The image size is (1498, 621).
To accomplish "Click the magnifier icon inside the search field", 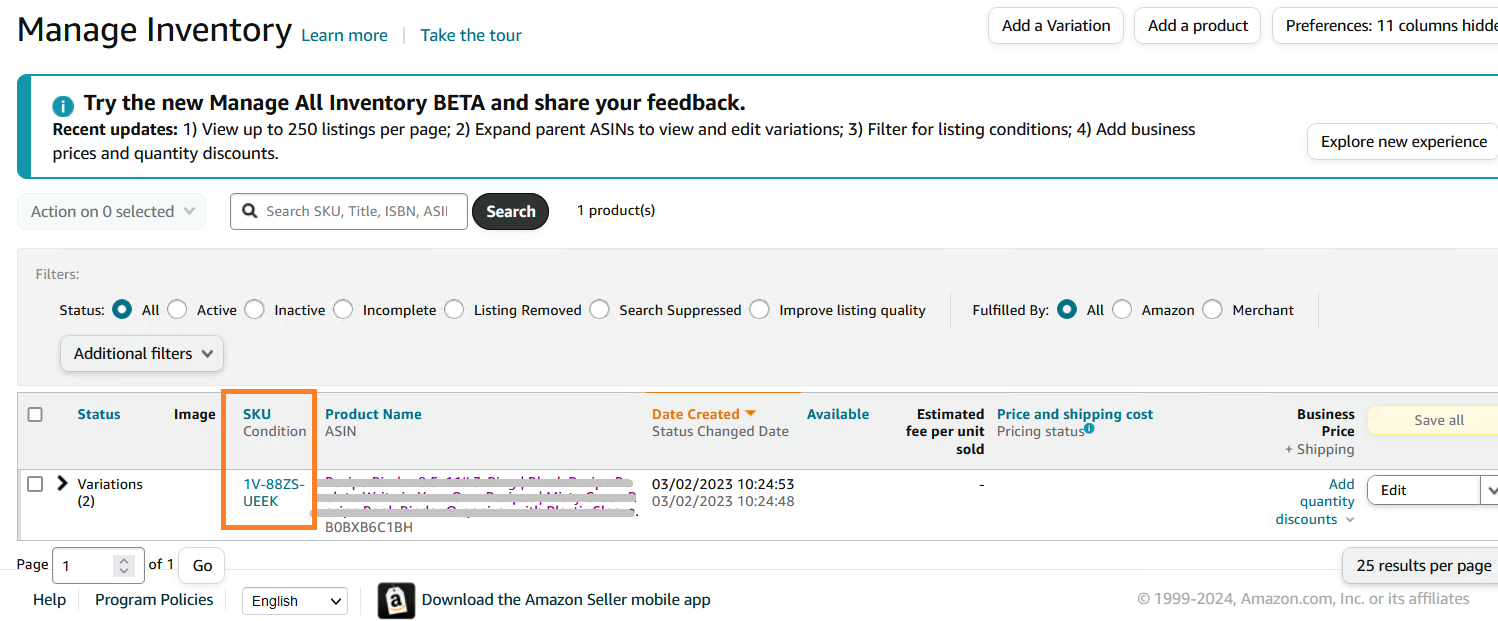I will pyautogui.click(x=249, y=211).
